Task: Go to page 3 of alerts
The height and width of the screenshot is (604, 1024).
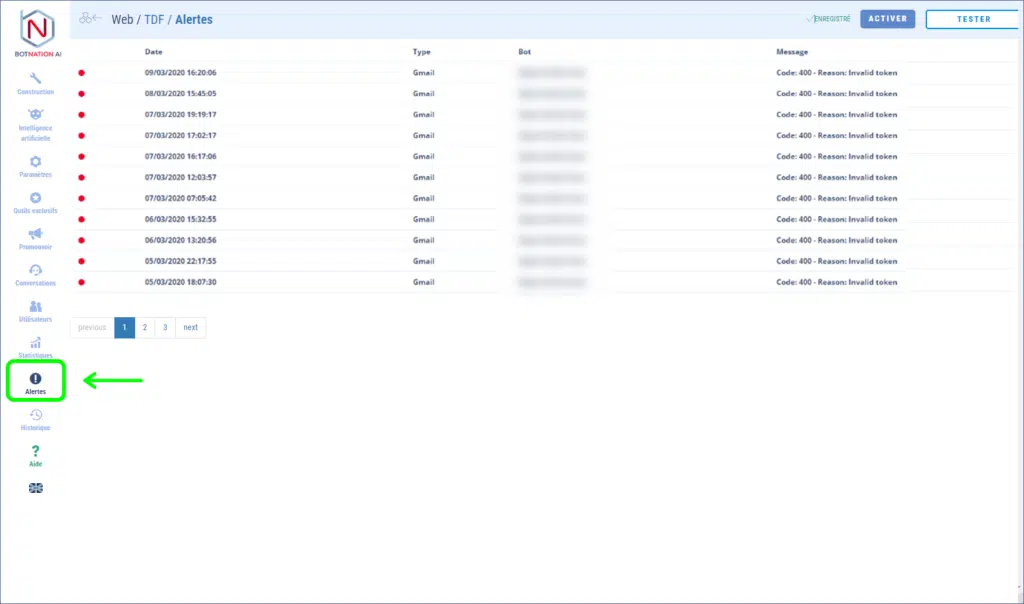Action: 165,327
